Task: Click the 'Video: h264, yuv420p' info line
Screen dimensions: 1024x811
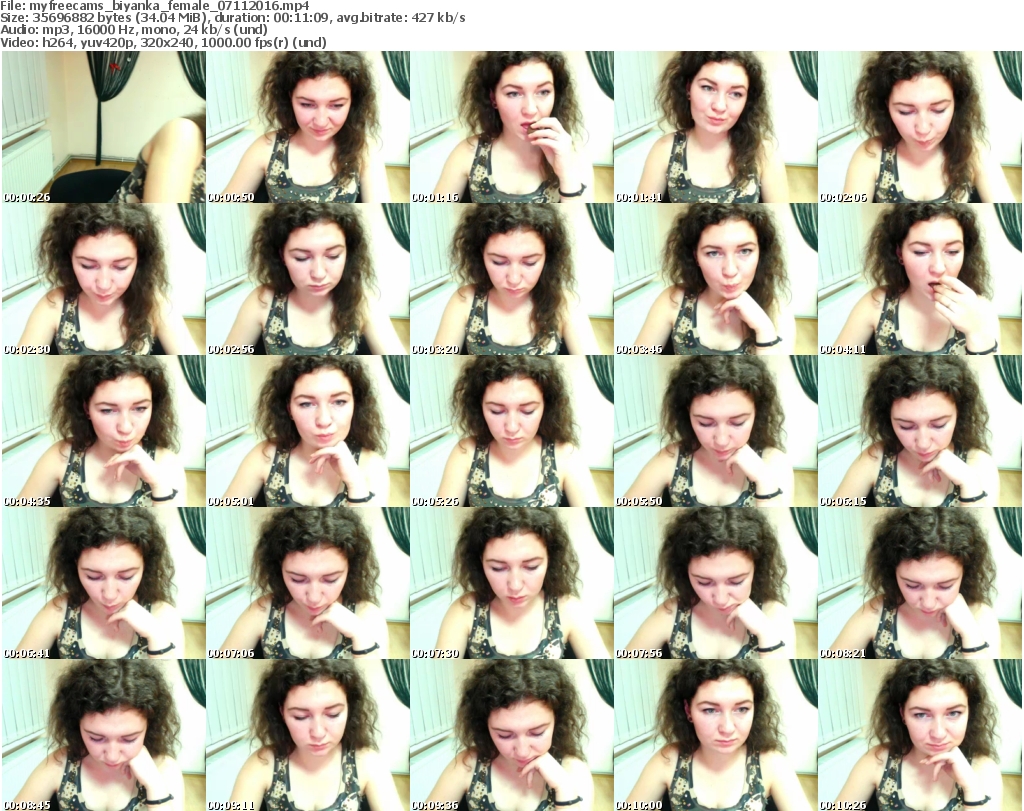Action: [x=163, y=42]
